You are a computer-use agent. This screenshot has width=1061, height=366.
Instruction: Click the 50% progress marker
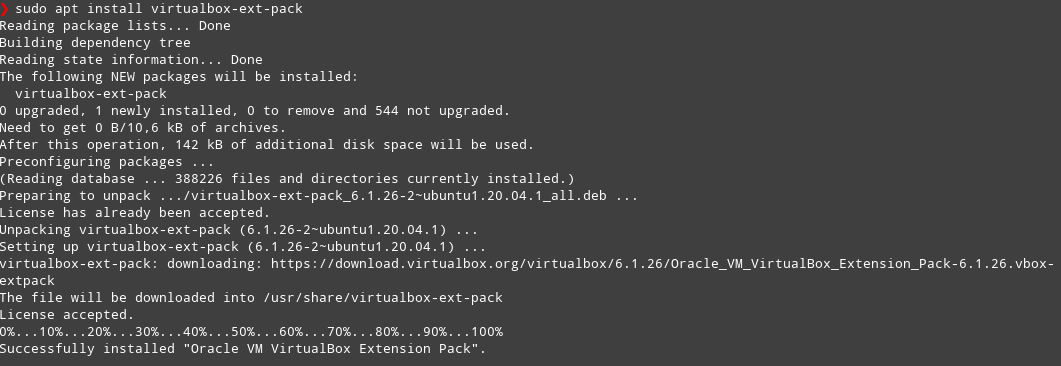tap(243, 332)
